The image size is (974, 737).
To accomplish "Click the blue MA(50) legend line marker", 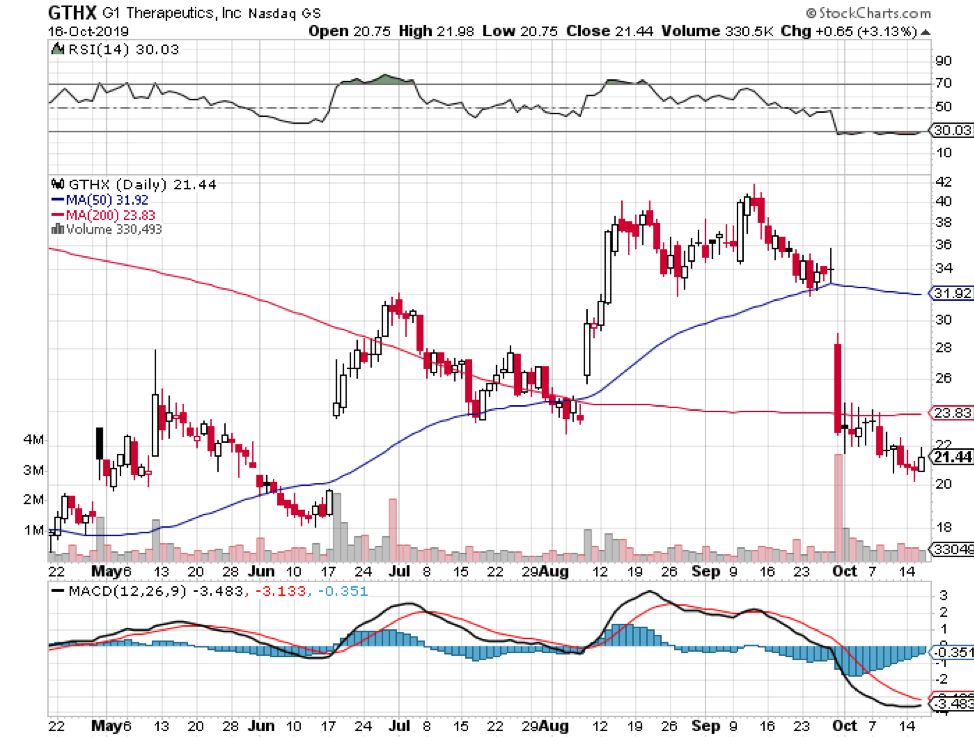I will [x=58, y=200].
